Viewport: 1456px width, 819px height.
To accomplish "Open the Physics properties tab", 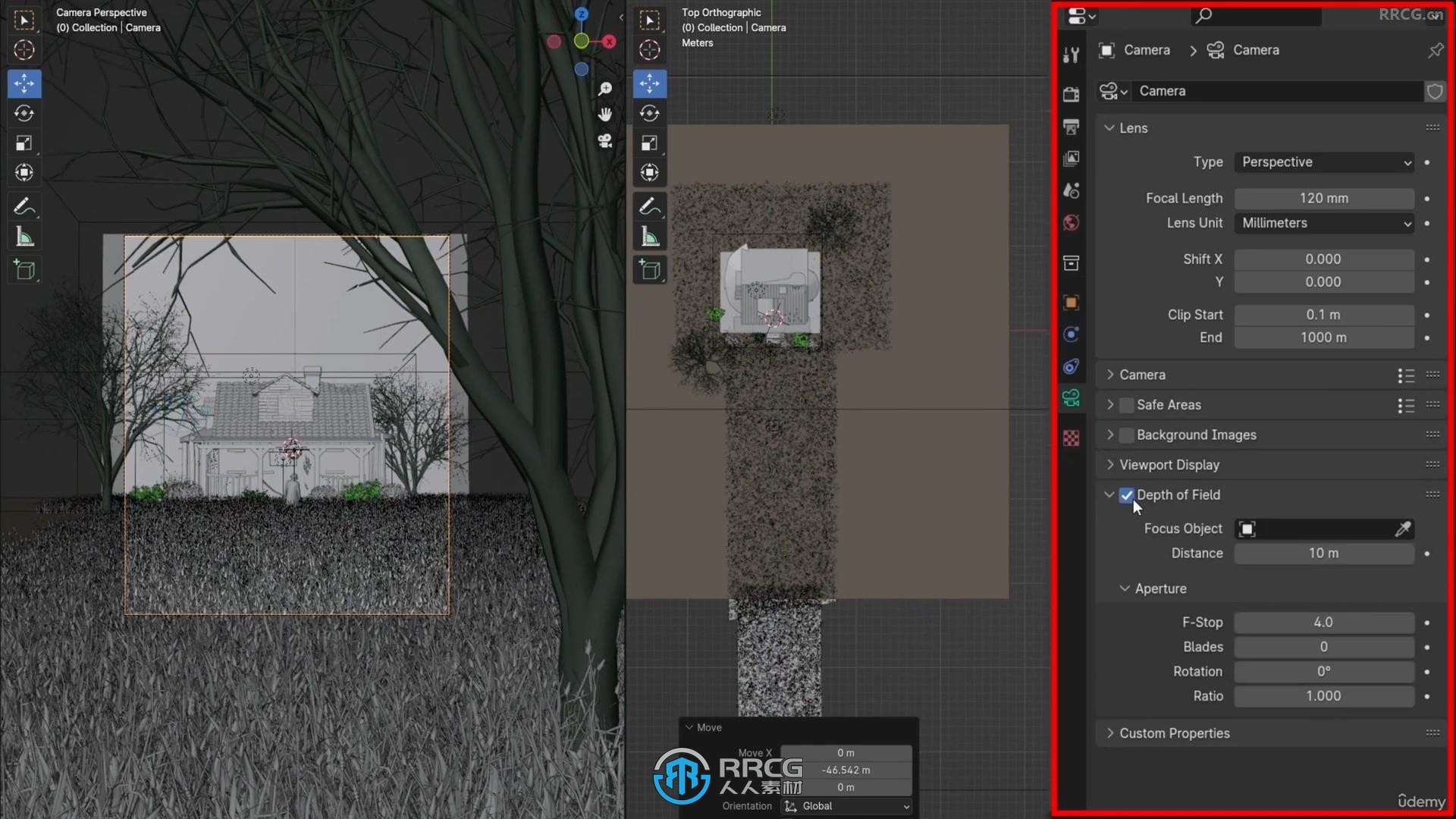I will pyautogui.click(x=1071, y=334).
